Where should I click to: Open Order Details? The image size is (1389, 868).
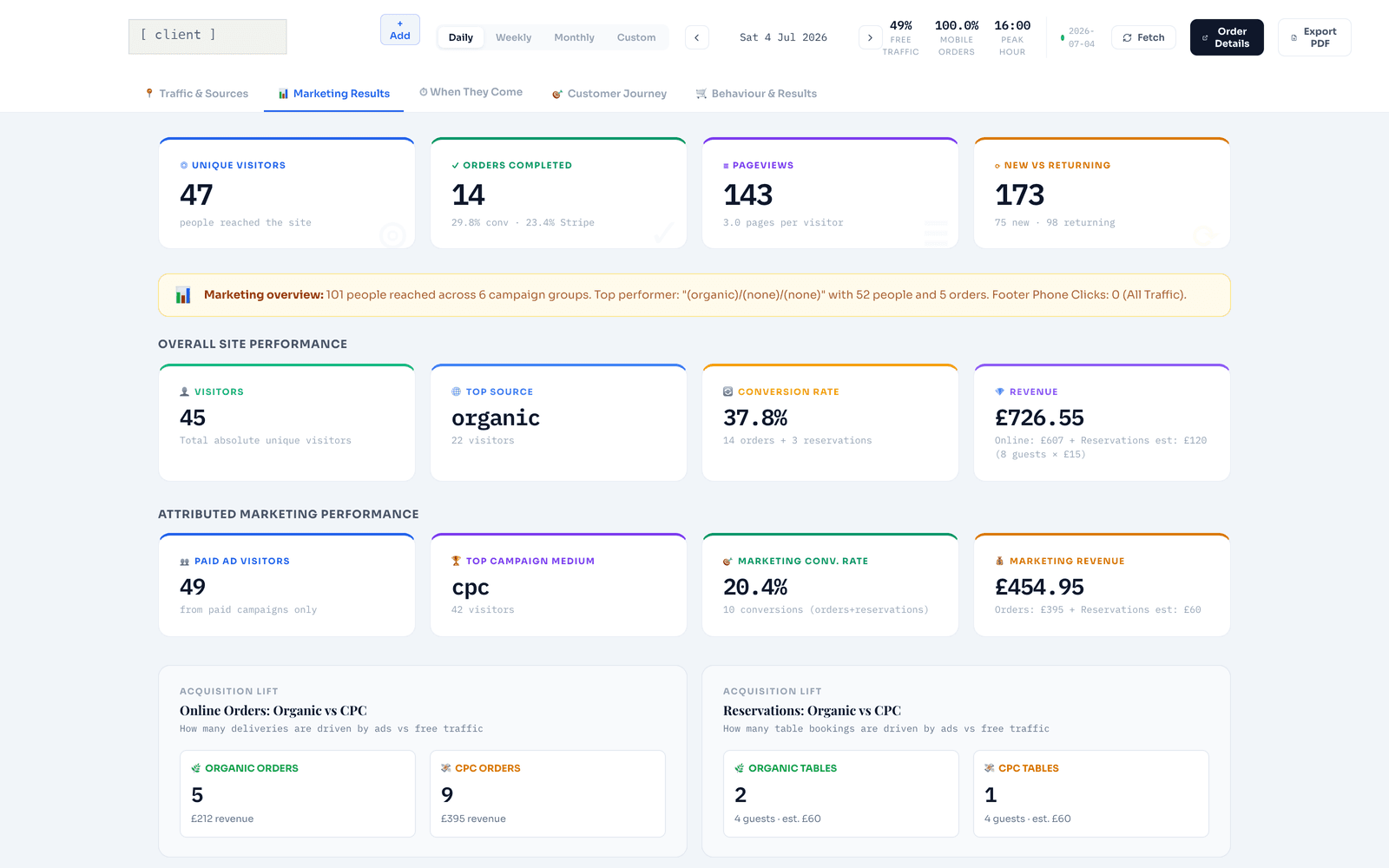1227,37
